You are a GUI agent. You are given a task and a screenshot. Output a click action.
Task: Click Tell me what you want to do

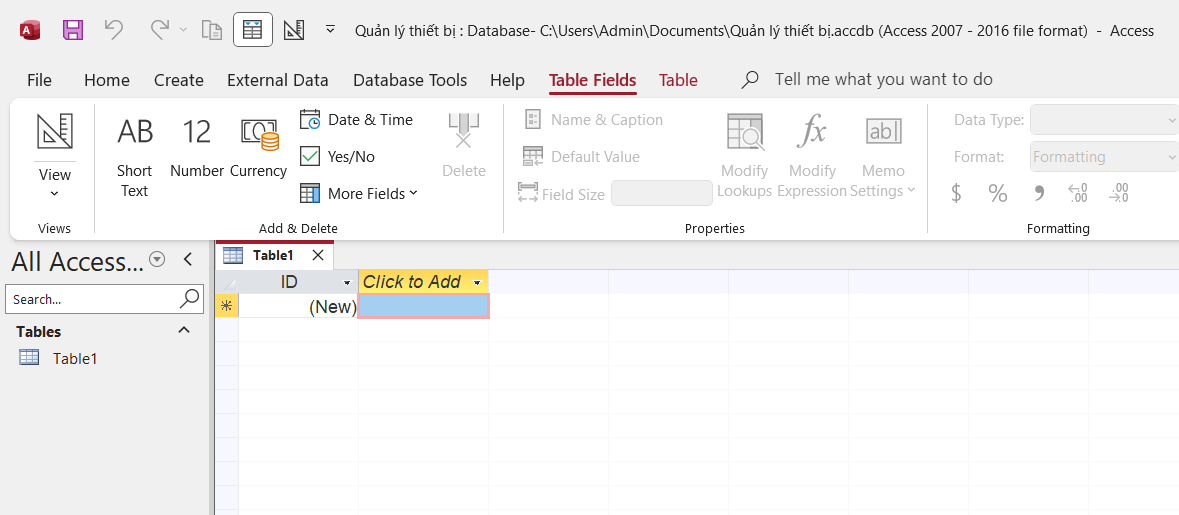coord(883,80)
